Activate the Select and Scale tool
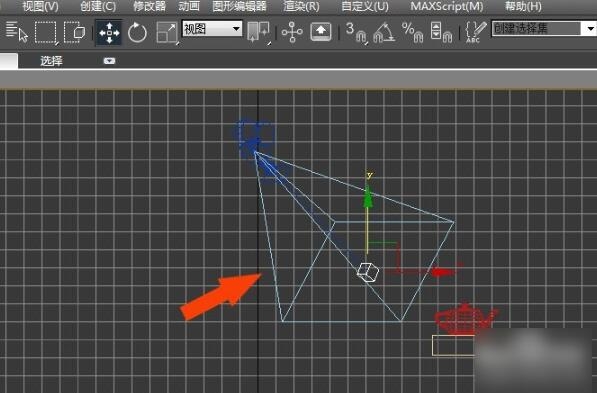Screen dimensions: 597x393 [x=167, y=33]
